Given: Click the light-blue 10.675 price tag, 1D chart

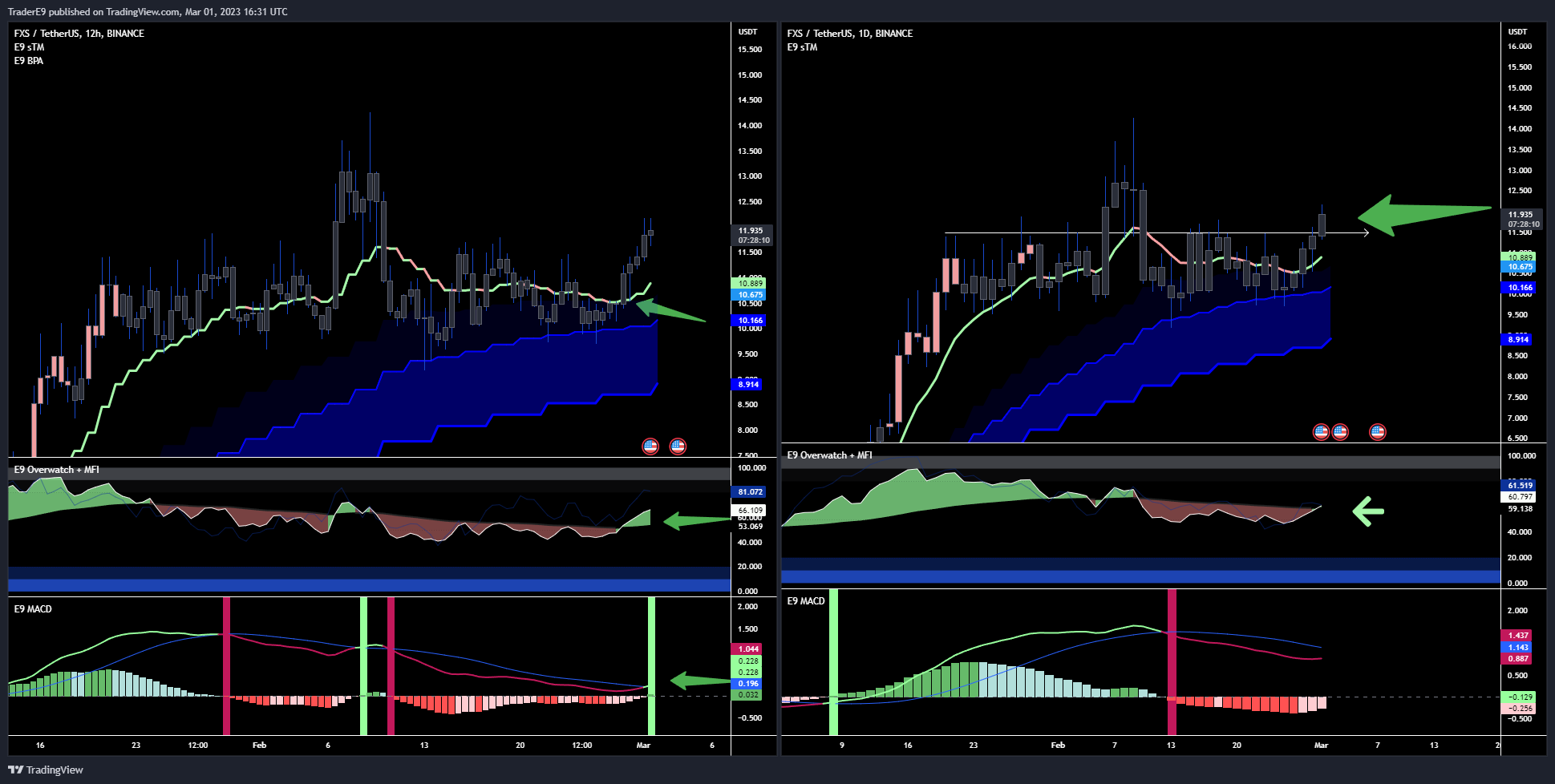Looking at the screenshot, I should pos(1518,267).
